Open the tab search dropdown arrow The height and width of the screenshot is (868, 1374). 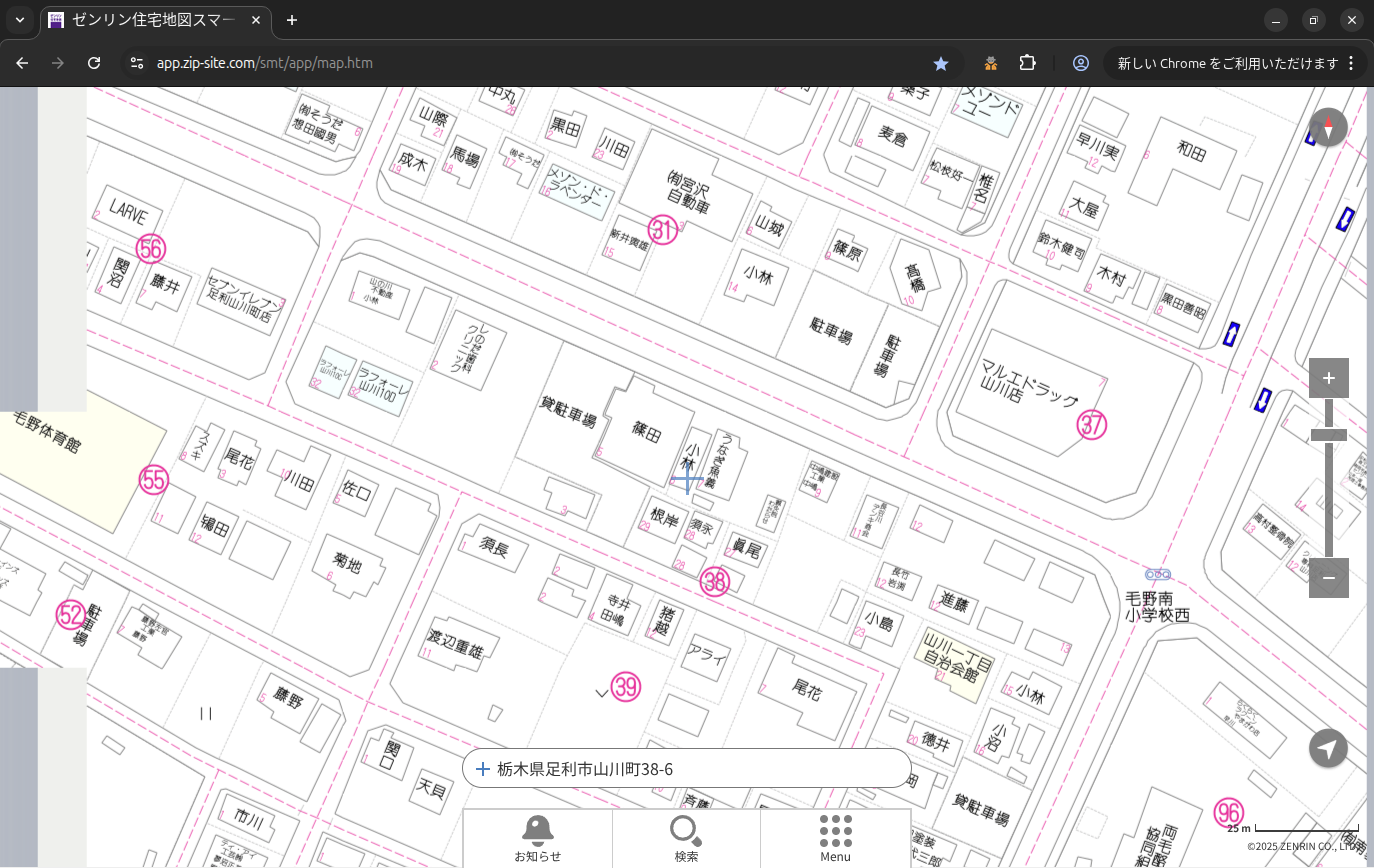pyautogui.click(x=19, y=20)
